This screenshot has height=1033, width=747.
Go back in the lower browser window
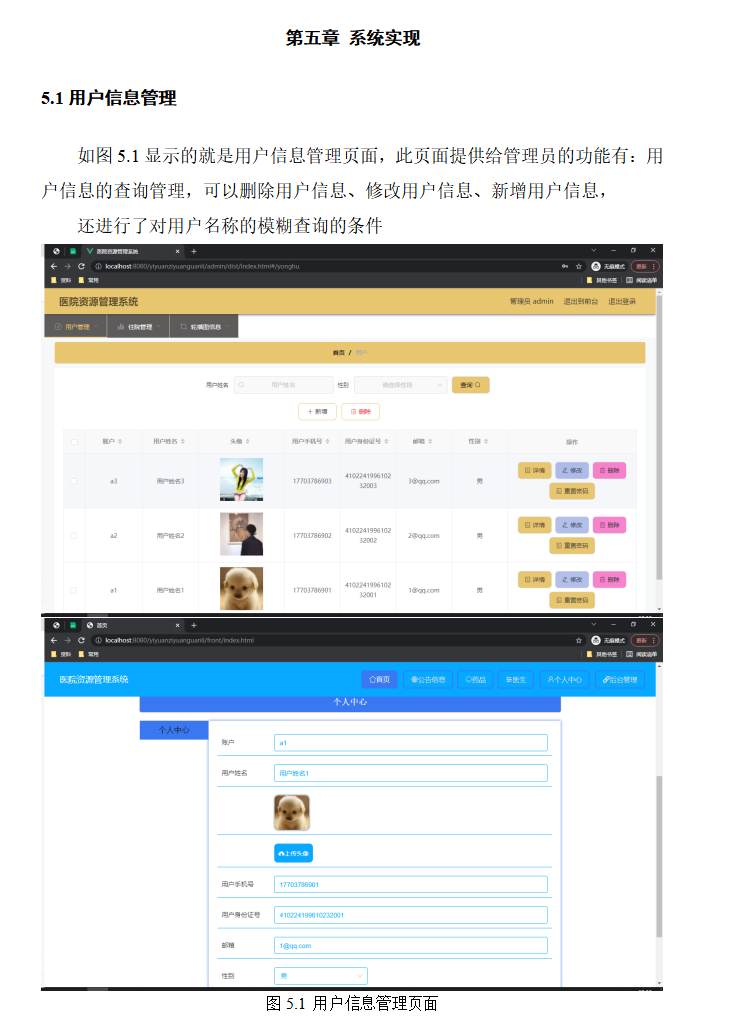tap(53, 640)
